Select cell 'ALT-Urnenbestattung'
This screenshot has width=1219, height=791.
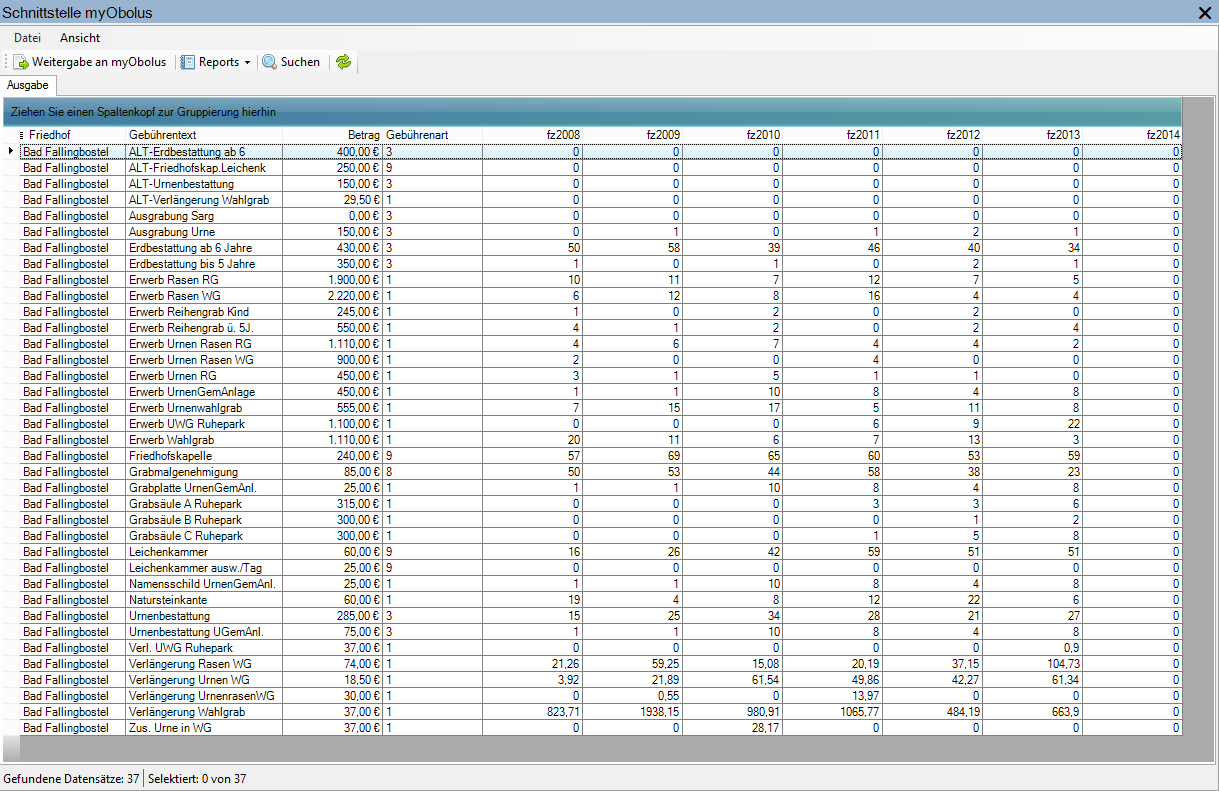204,184
